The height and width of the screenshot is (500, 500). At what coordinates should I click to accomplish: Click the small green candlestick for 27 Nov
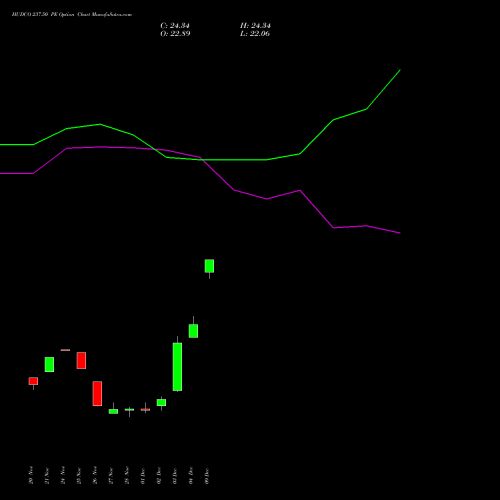tap(113, 411)
